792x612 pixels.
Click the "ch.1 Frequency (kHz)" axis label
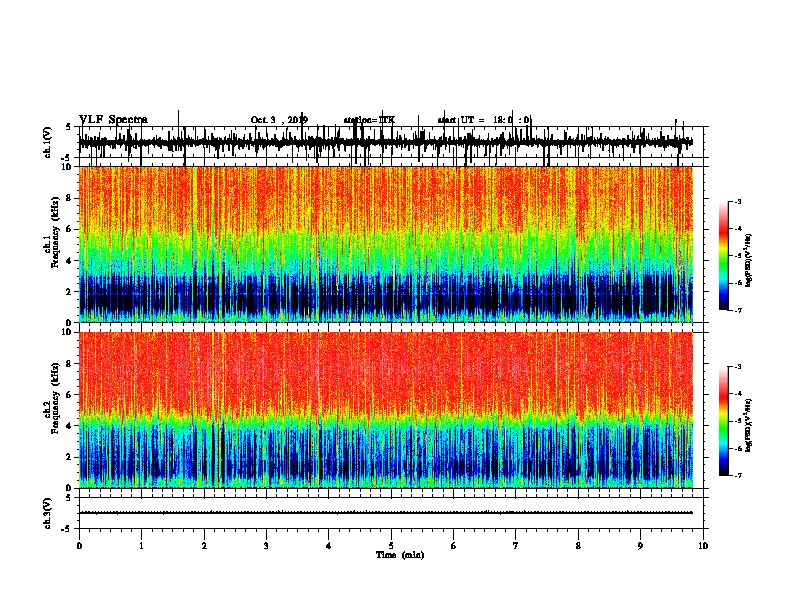(x=53, y=244)
